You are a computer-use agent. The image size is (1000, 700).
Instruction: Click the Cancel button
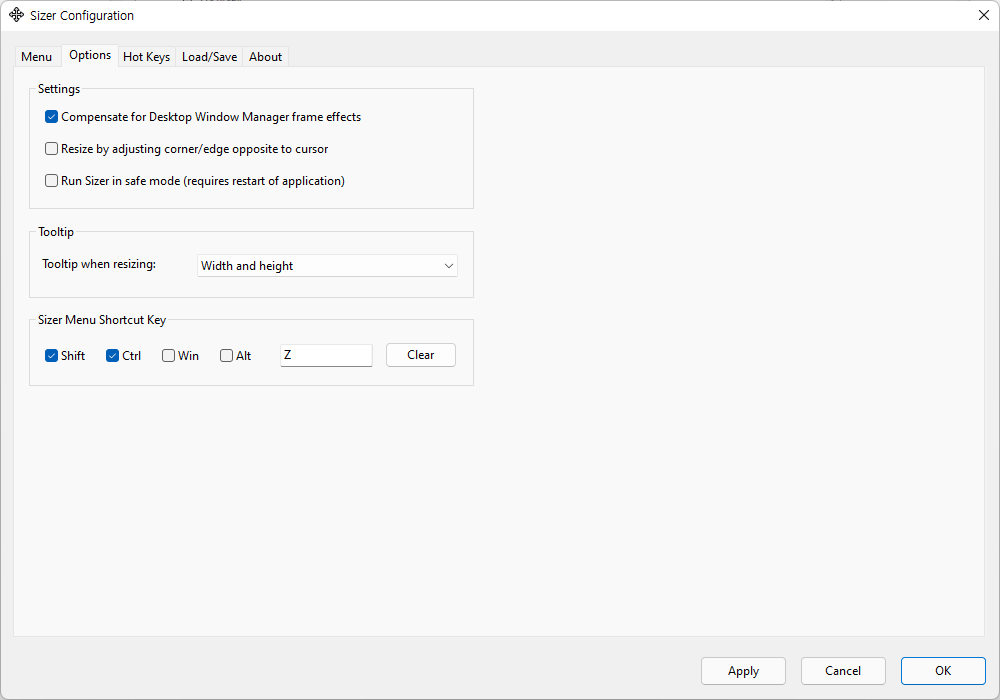pyautogui.click(x=843, y=671)
